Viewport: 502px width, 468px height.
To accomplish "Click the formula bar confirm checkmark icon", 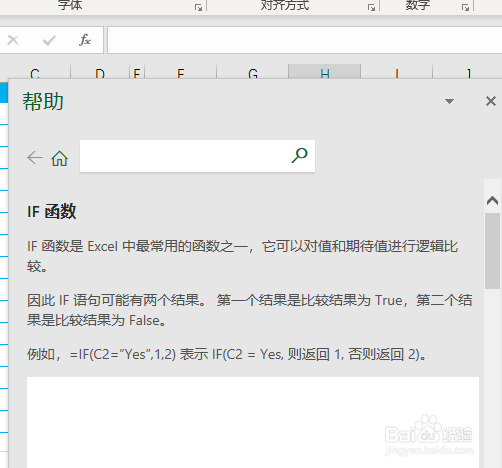I will (x=49, y=40).
